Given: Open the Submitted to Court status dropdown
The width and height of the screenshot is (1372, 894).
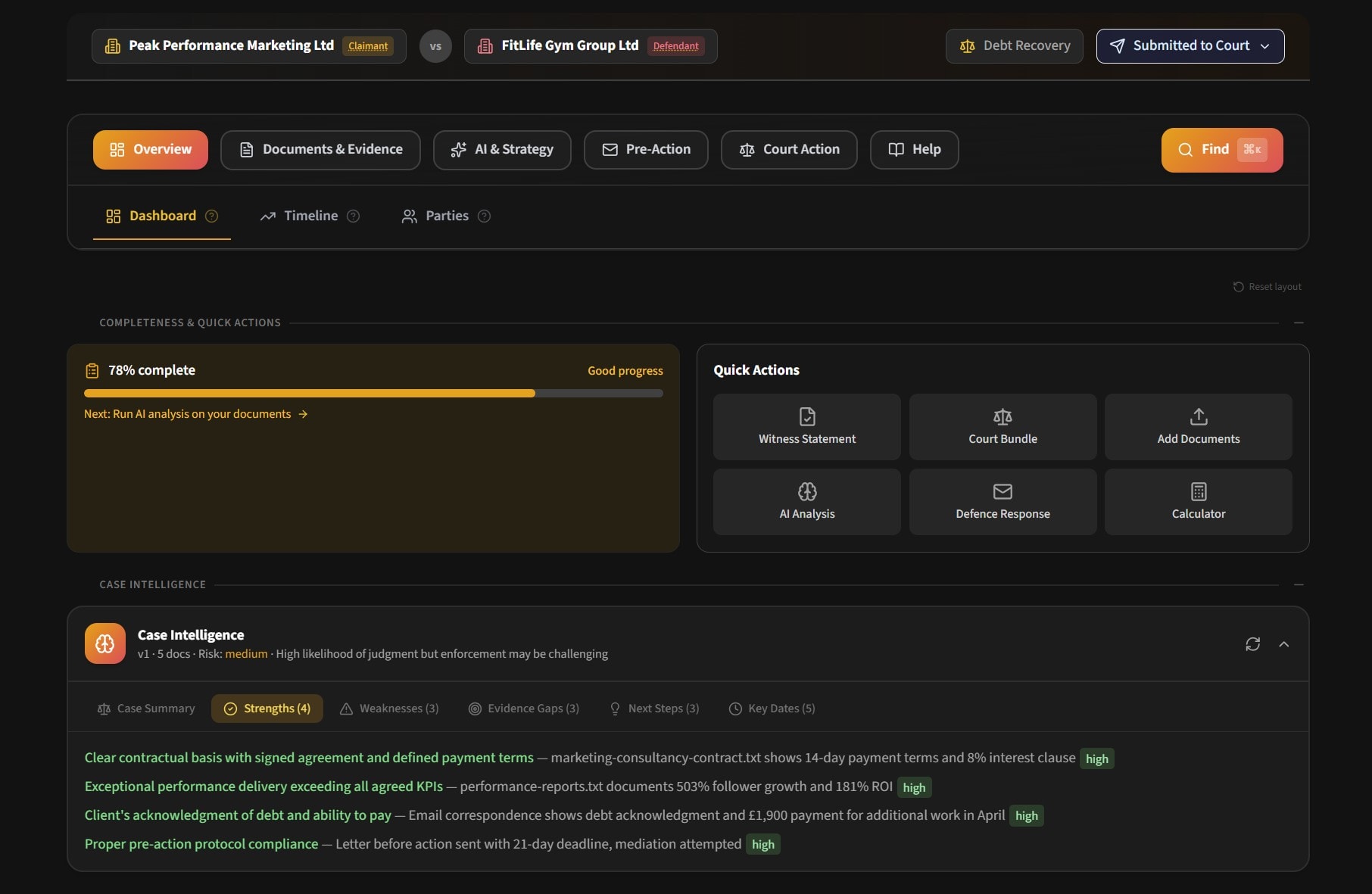Looking at the screenshot, I should pos(1190,45).
